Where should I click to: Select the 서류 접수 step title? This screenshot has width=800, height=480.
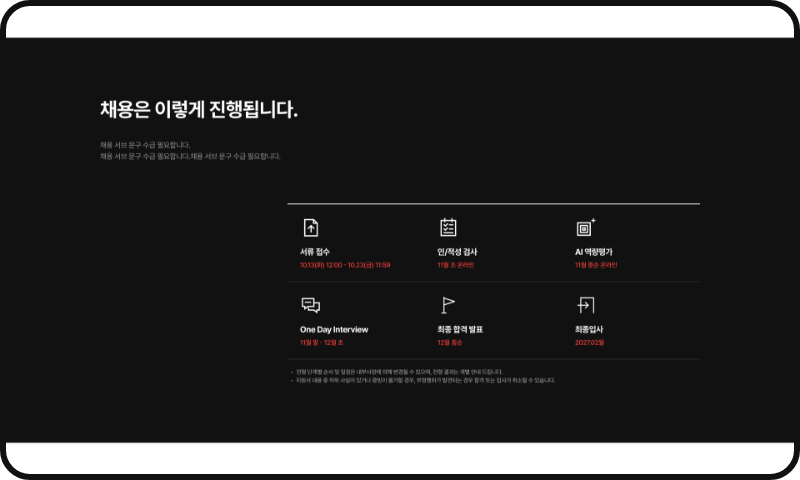point(315,252)
